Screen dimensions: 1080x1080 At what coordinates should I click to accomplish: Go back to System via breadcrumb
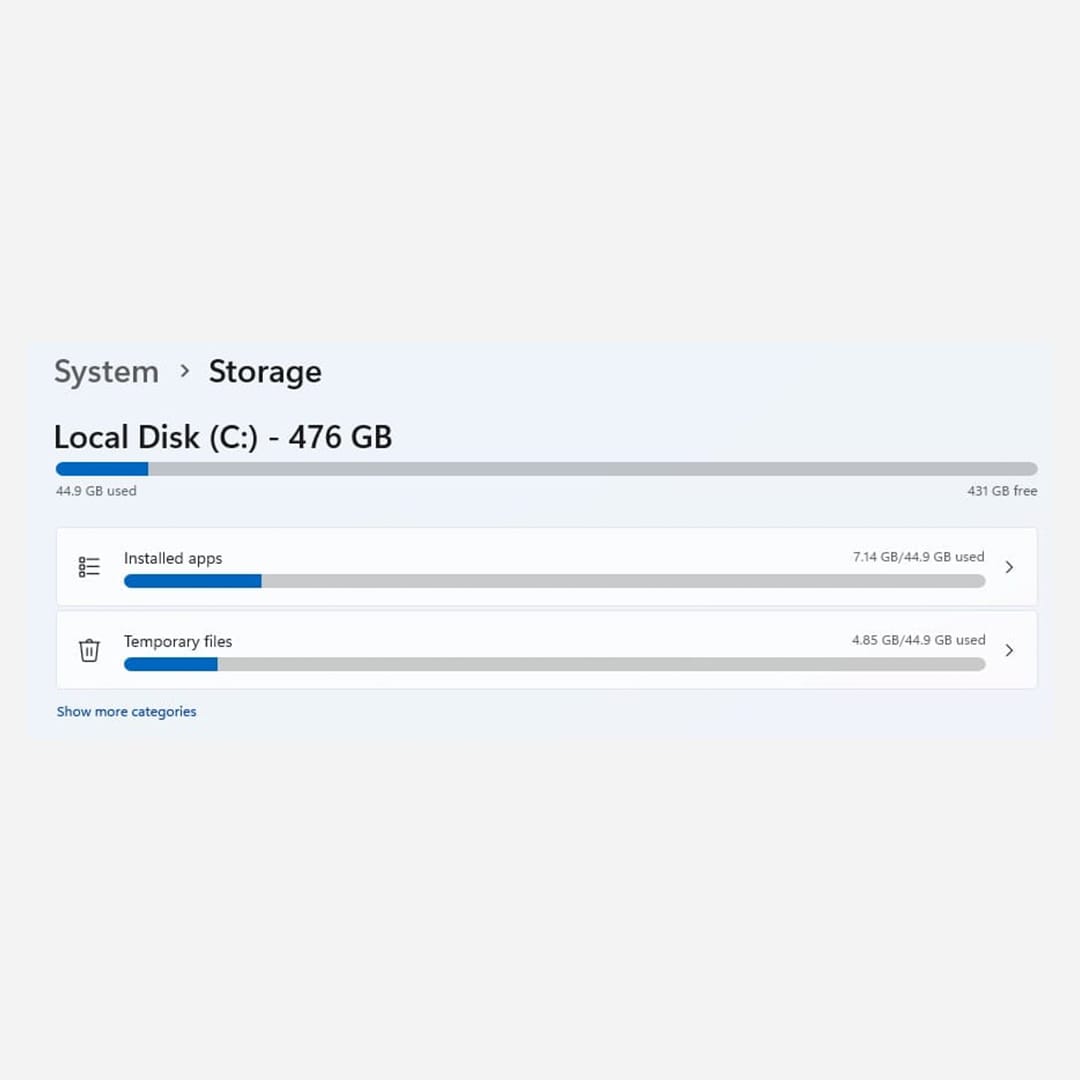tap(106, 372)
